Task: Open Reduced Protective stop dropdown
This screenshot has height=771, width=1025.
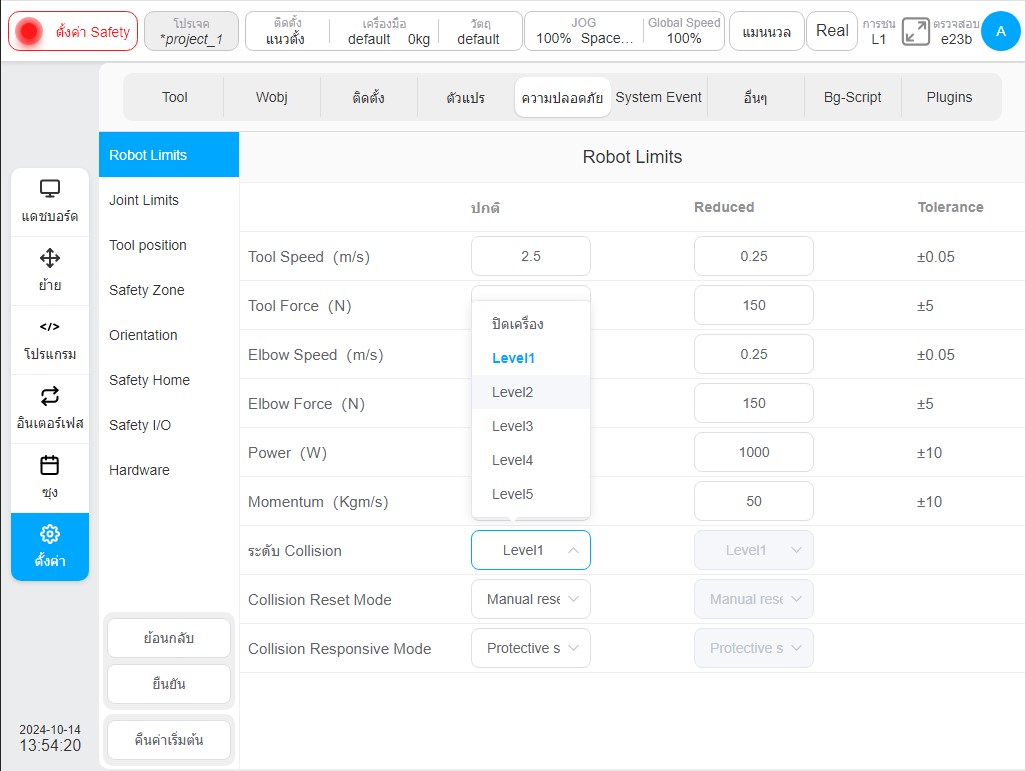Action: click(x=754, y=648)
